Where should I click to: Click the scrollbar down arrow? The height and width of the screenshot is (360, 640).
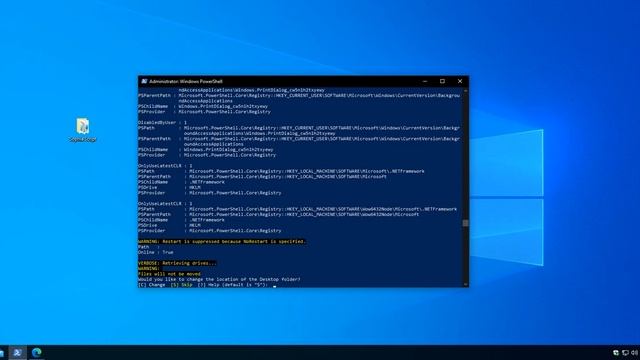[465, 284]
